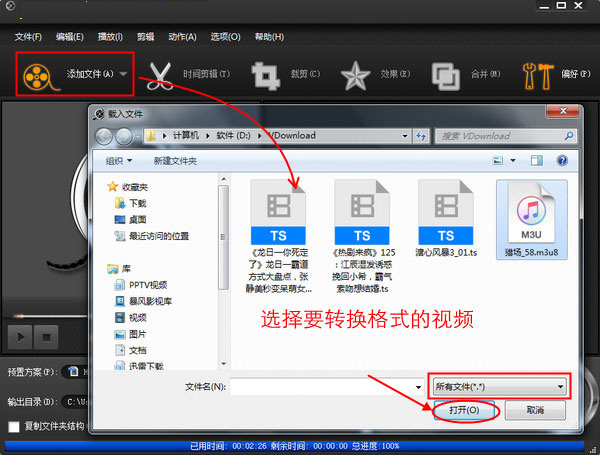The width and height of the screenshot is (600, 455).
Task: Open the 裁剪 crop tool
Action: pos(266,75)
